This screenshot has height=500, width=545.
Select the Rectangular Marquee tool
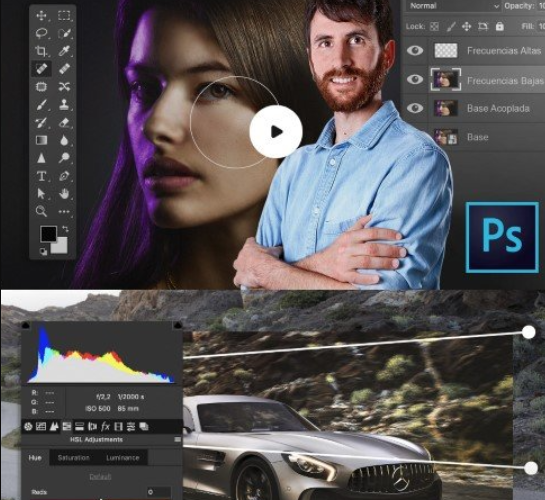pyautogui.click(x=64, y=16)
